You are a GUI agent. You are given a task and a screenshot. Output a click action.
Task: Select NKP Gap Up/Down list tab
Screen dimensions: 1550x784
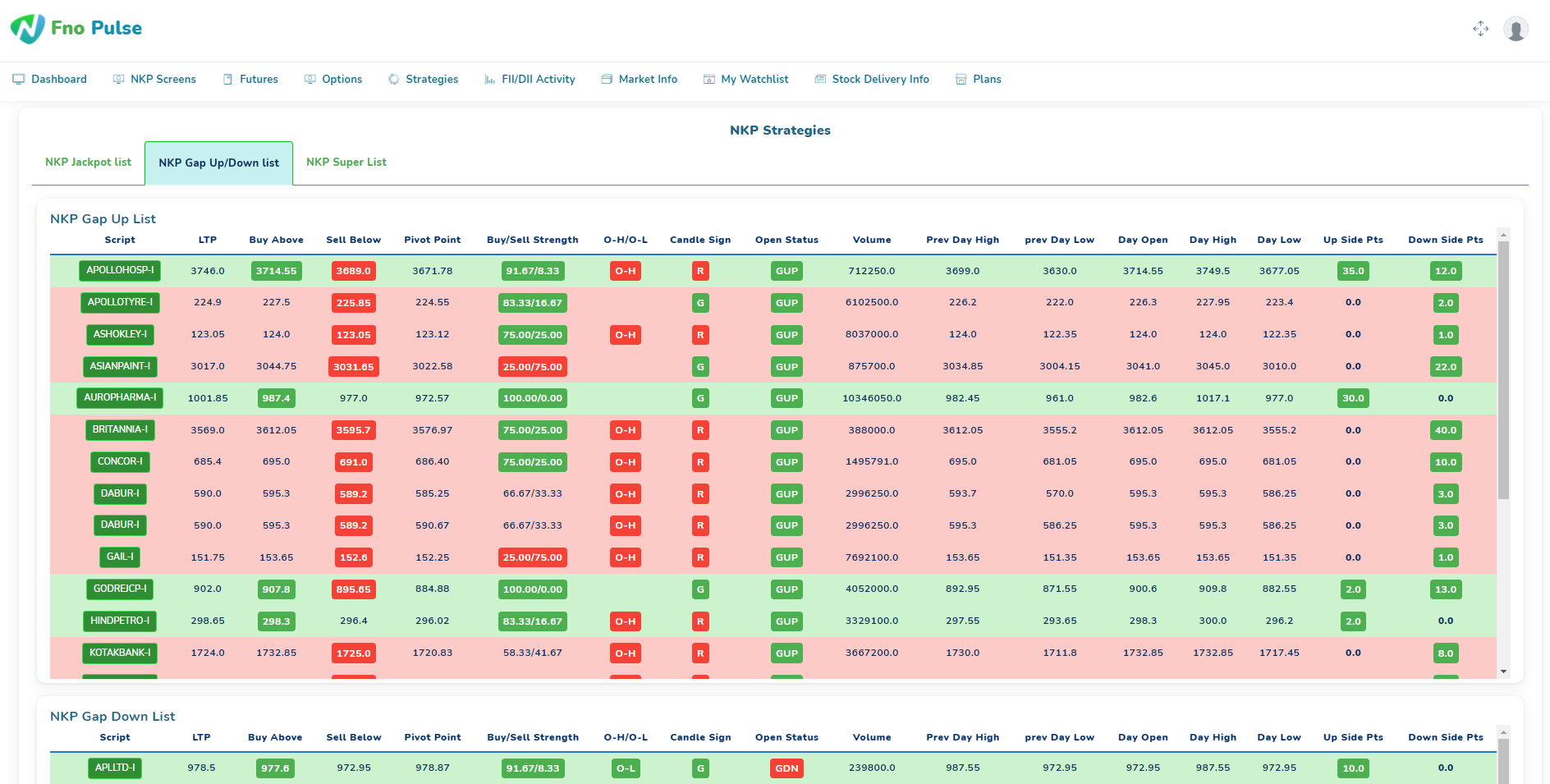point(218,163)
